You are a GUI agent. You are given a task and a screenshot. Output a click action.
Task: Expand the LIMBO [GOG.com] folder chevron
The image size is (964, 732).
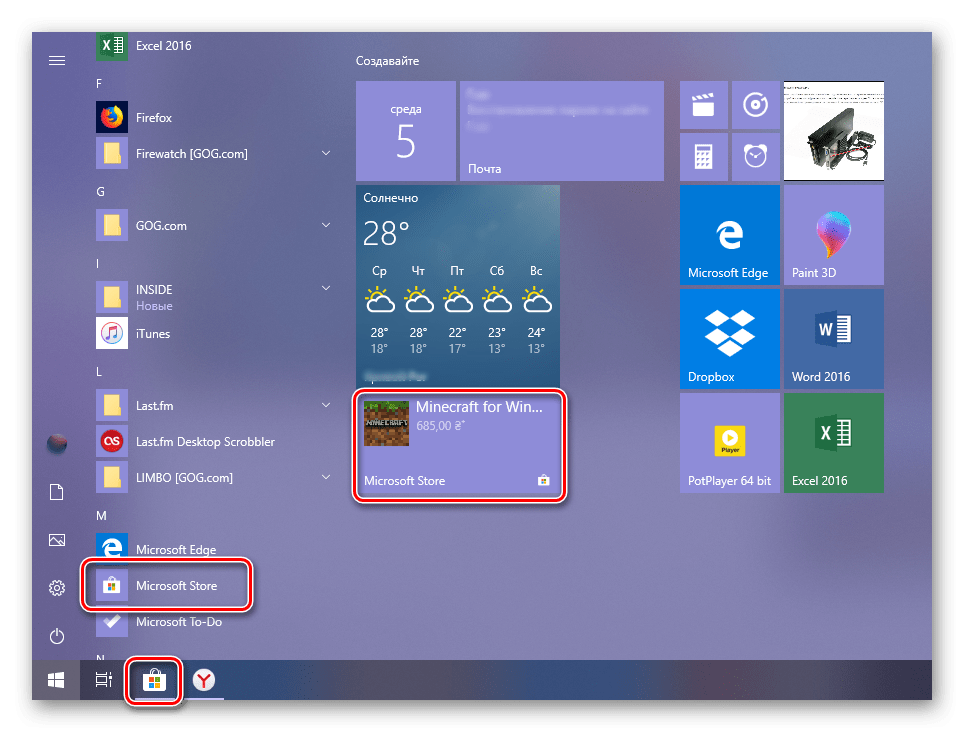326,477
